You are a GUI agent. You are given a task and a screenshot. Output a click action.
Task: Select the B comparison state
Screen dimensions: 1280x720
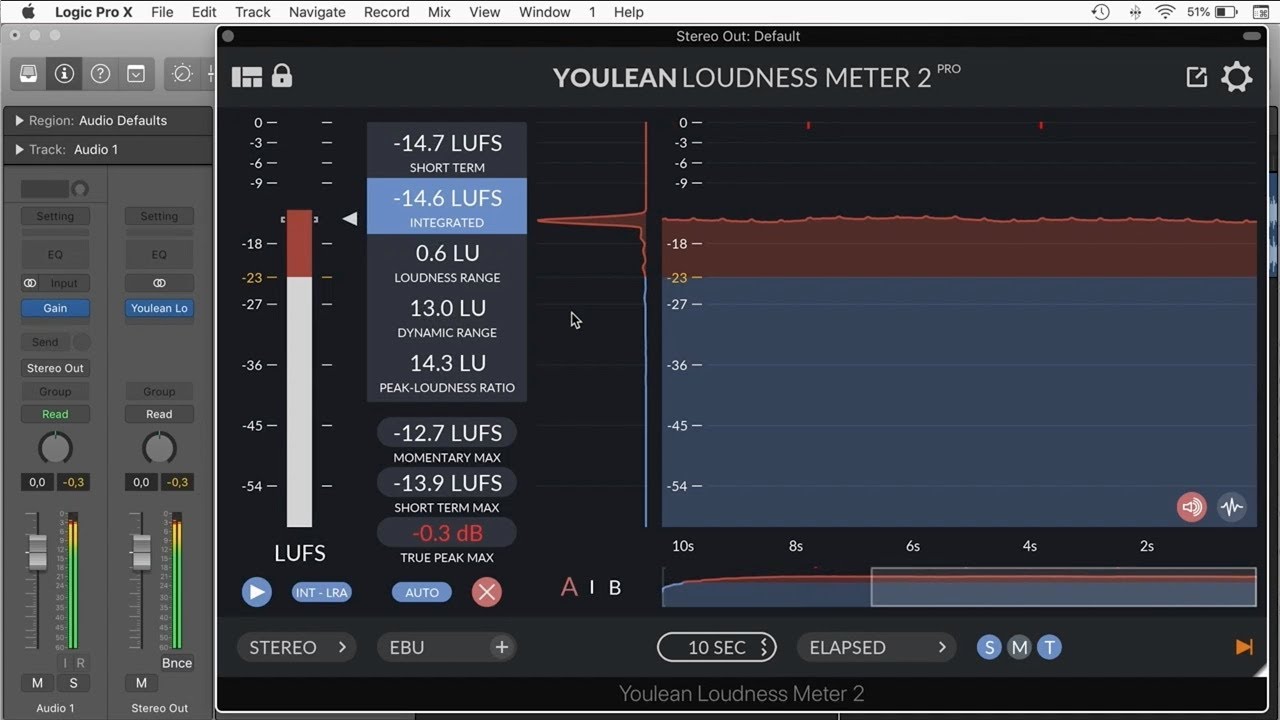(x=615, y=588)
